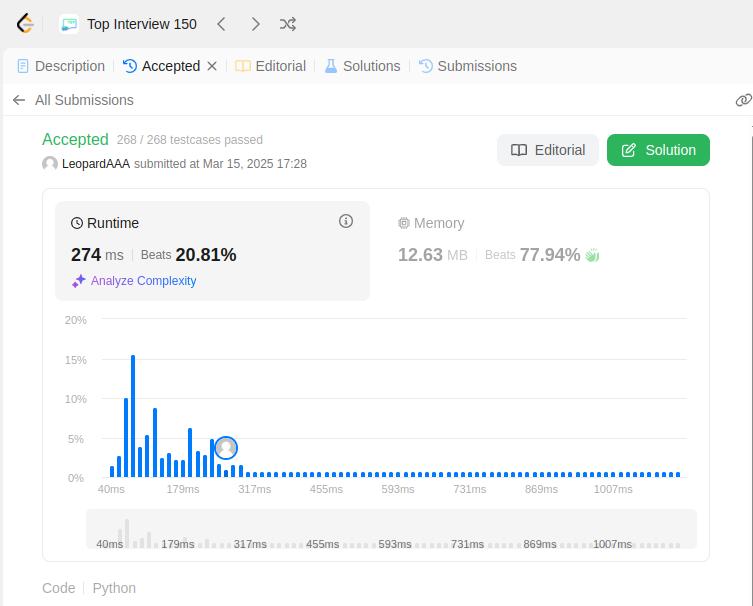
Task: Click the user avatar marker on chart
Action: click(226, 448)
